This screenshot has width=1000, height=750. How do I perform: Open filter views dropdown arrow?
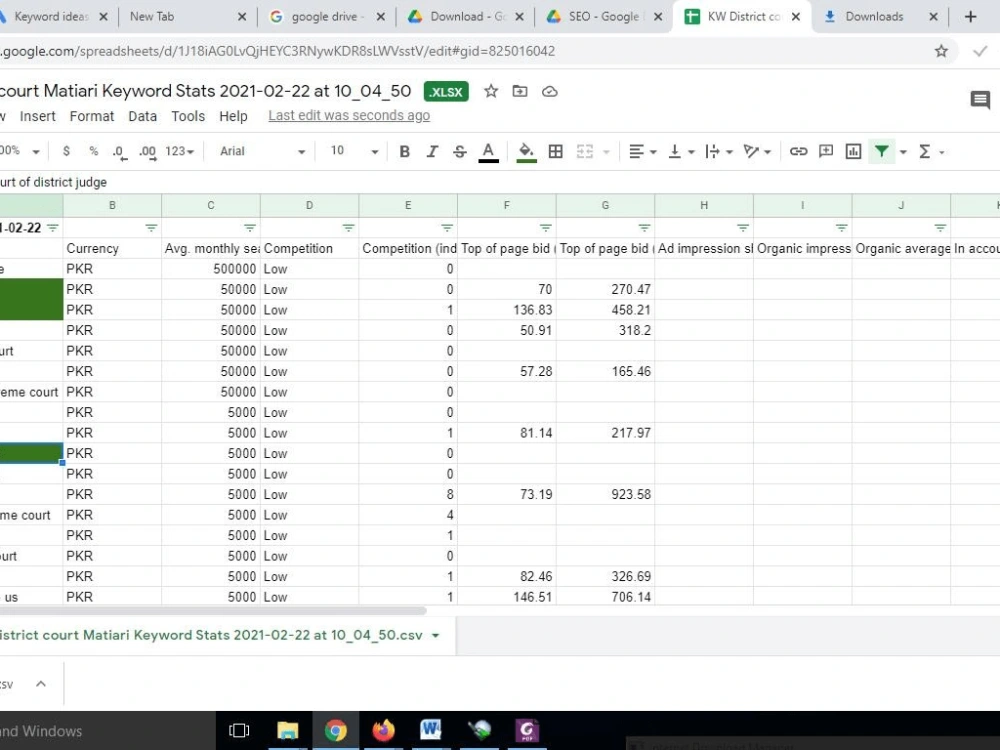tap(903, 152)
